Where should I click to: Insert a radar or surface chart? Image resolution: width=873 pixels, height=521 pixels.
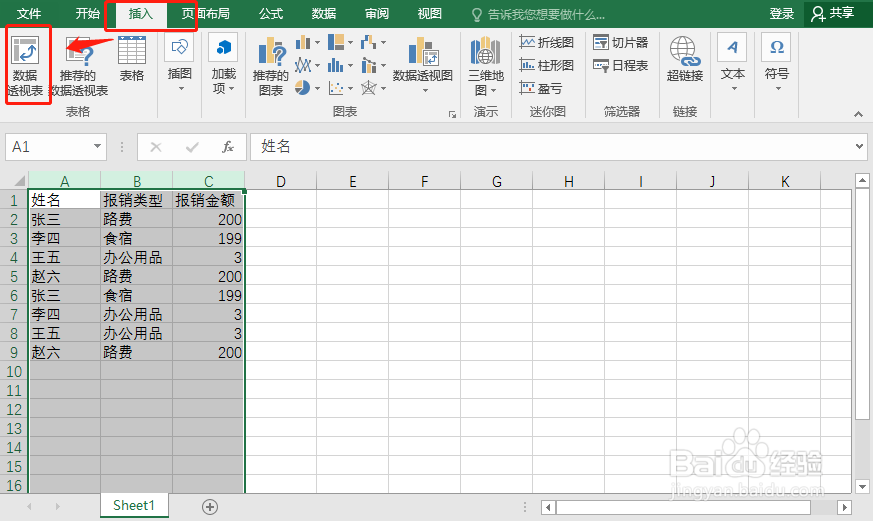click(x=369, y=87)
